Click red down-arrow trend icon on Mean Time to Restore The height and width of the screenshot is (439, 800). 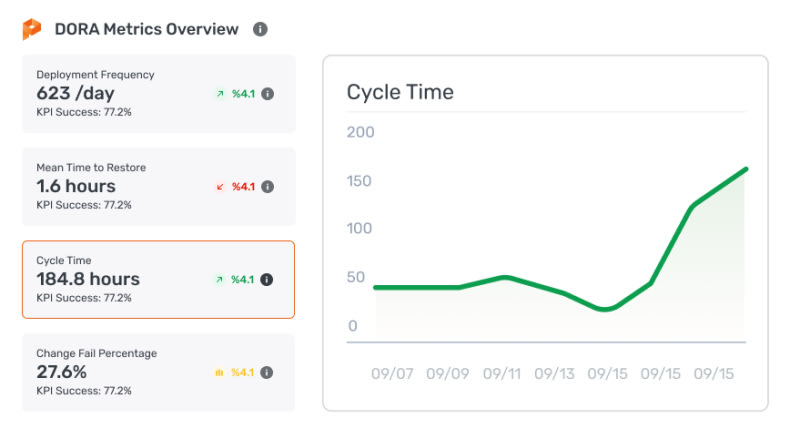tap(220, 187)
